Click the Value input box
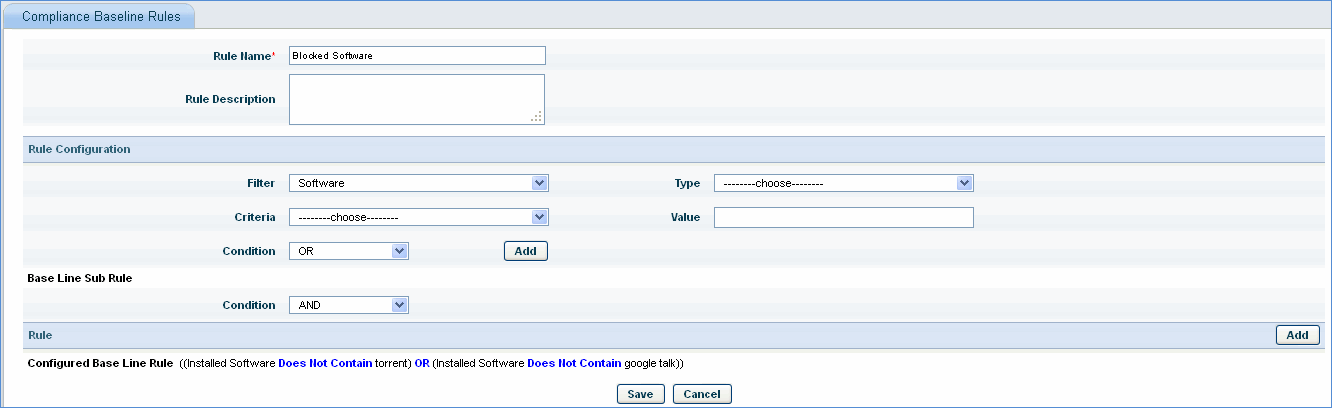Screen dimensions: 1332x408 pyautogui.click(x=843, y=217)
